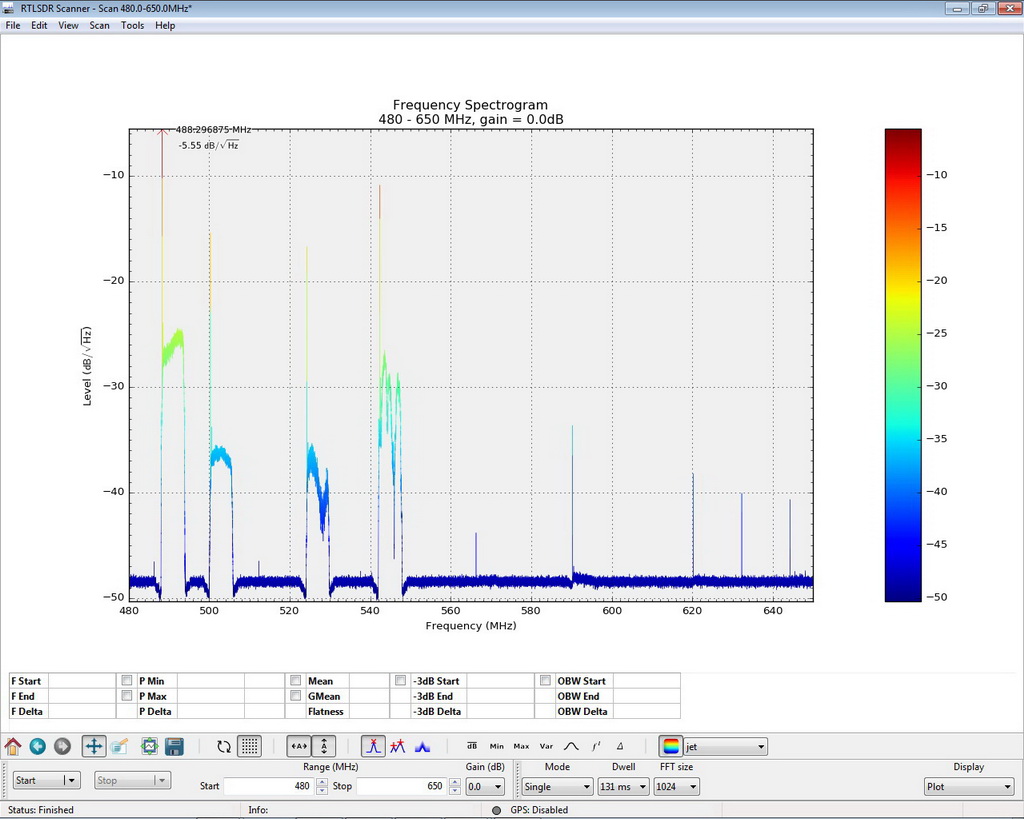Toggle horizontal auto-scale button
The width and height of the screenshot is (1024, 819).
point(298,746)
